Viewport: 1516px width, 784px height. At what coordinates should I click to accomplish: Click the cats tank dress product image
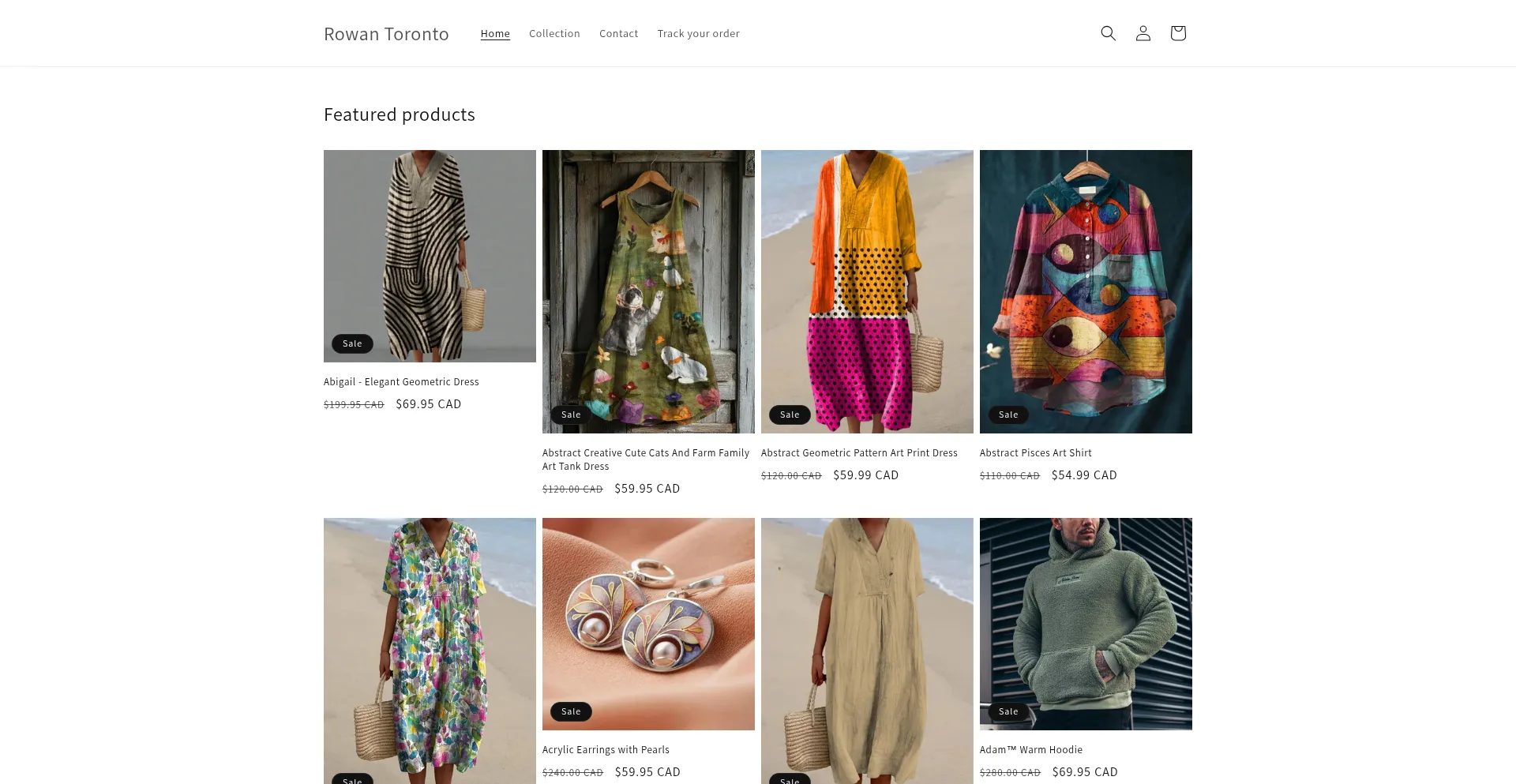coord(648,291)
